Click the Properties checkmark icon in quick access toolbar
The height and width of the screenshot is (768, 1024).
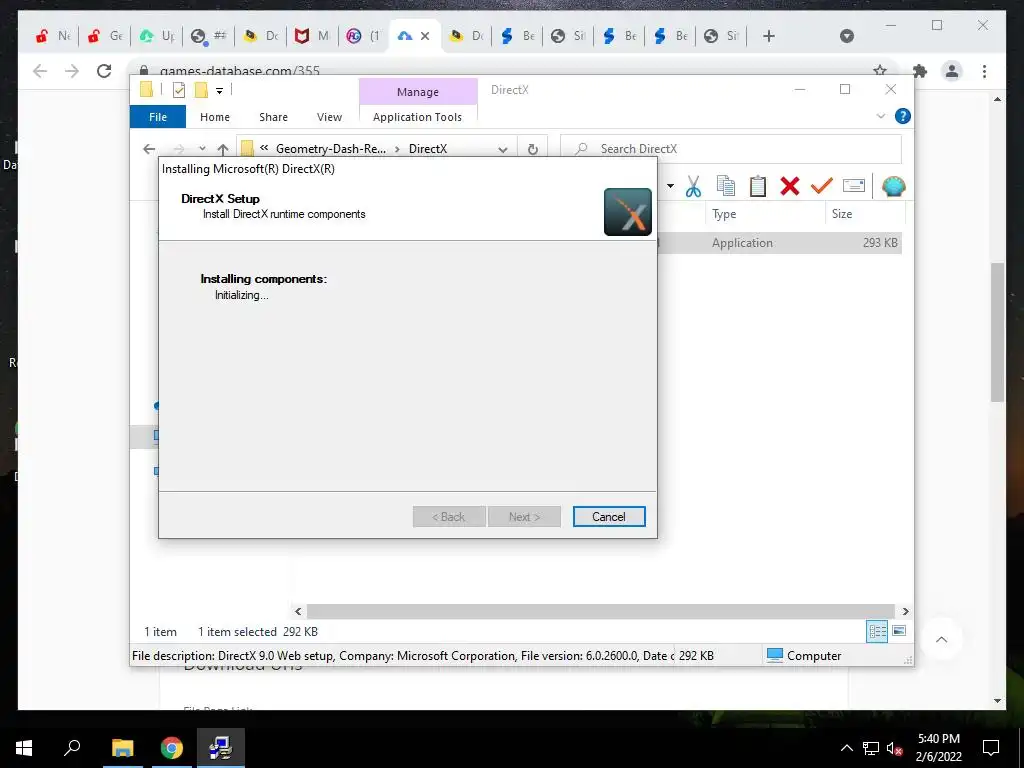(x=178, y=90)
